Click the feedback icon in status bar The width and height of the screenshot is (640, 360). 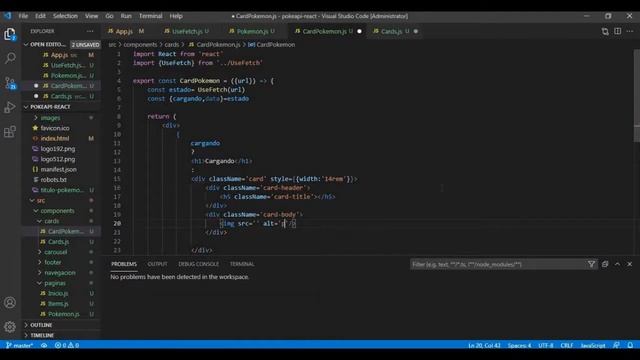coord(616,345)
